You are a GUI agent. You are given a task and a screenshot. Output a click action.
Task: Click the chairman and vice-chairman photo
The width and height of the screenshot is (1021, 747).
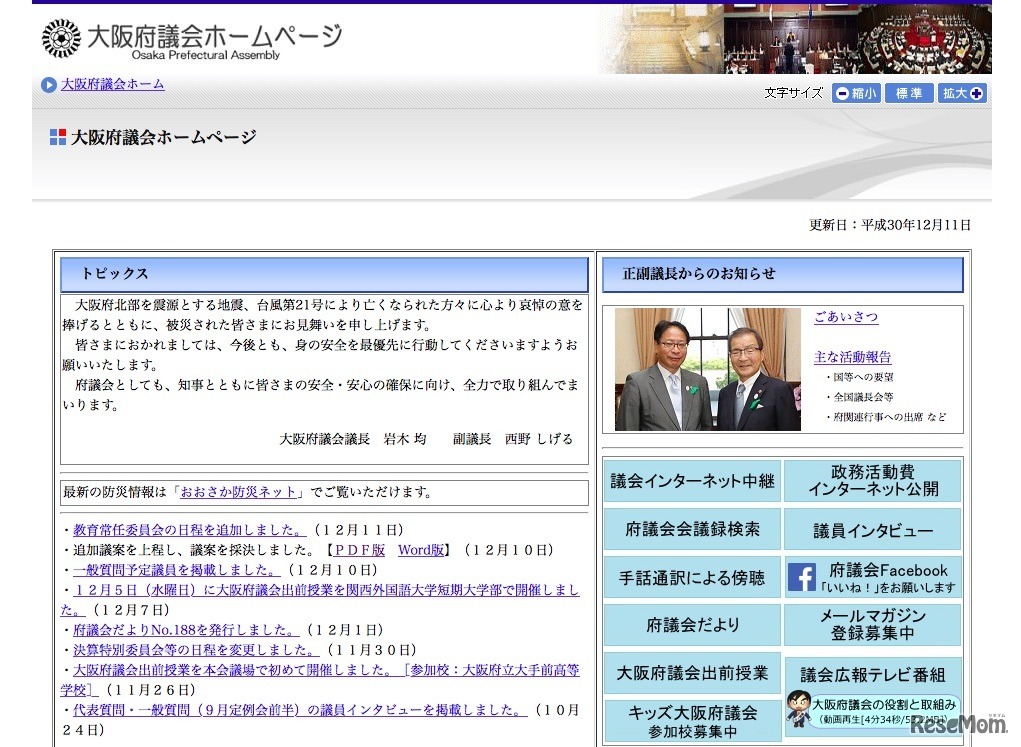(707, 369)
